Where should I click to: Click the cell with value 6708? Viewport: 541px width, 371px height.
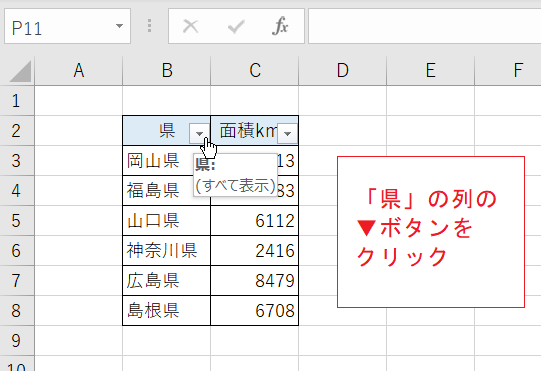click(255, 311)
